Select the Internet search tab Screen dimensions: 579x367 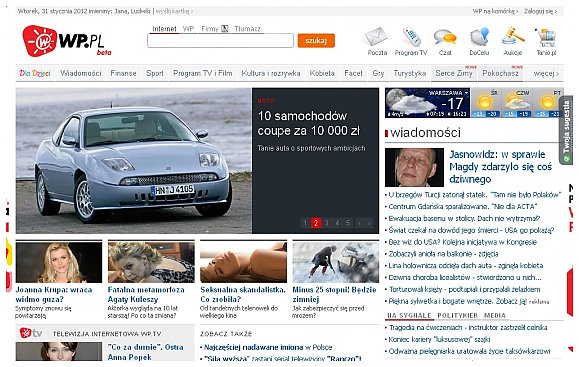[x=164, y=29]
